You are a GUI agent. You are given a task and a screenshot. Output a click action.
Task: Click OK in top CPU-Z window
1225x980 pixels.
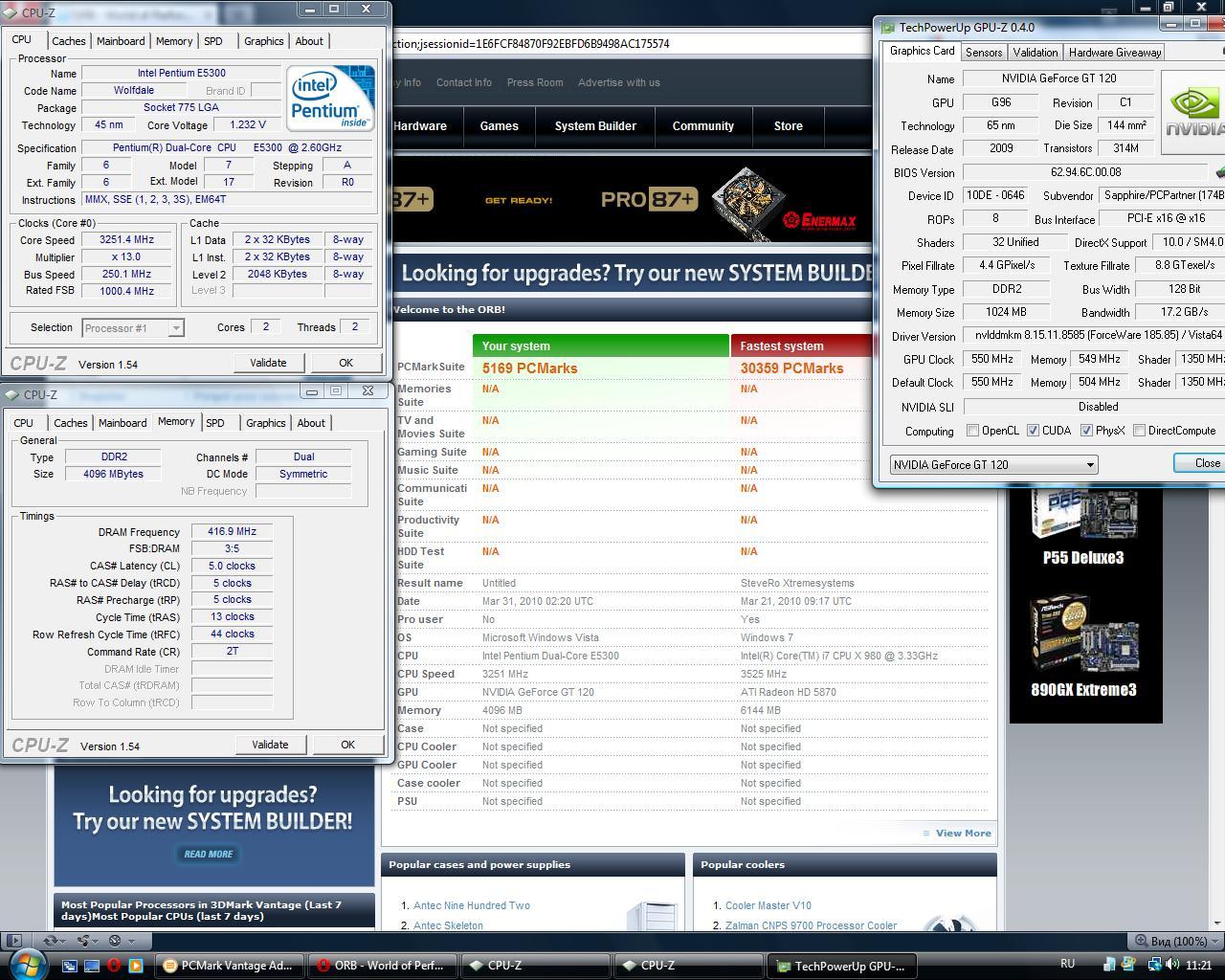coord(345,363)
